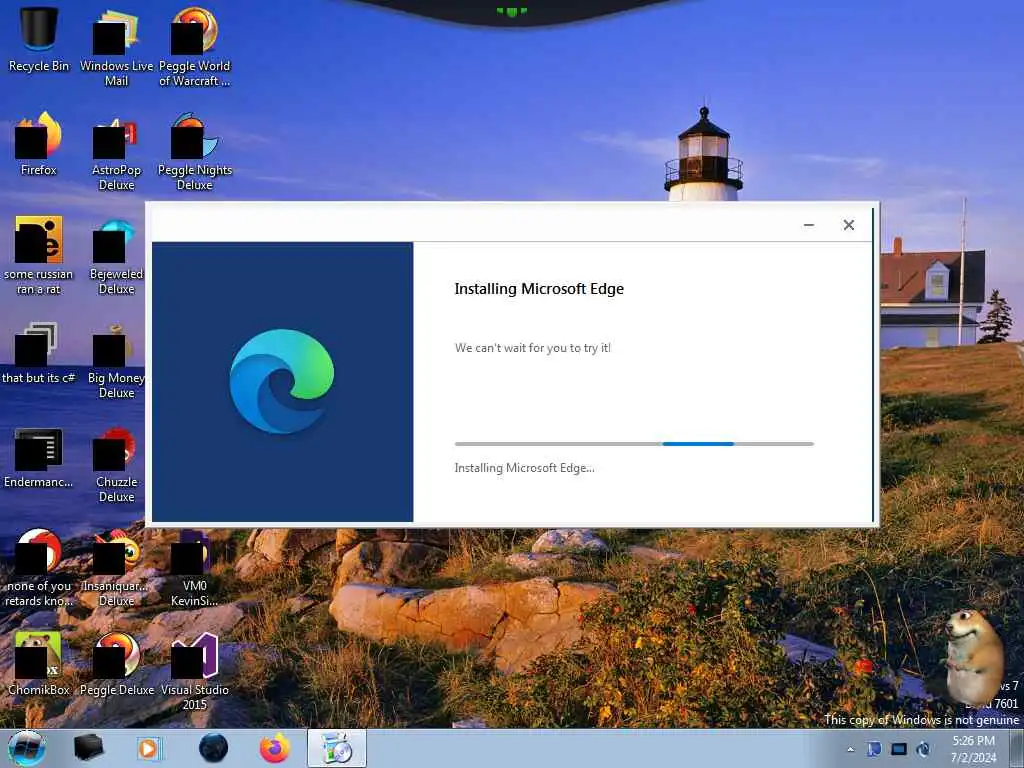Select the VM0 KevinSi... desktop icon
1024x768 pixels.
pyautogui.click(x=195, y=567)
